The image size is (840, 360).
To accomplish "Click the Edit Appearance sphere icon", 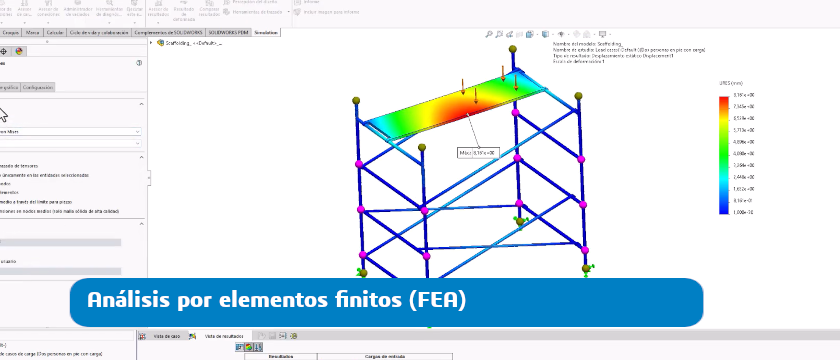I will pos(577,34).
